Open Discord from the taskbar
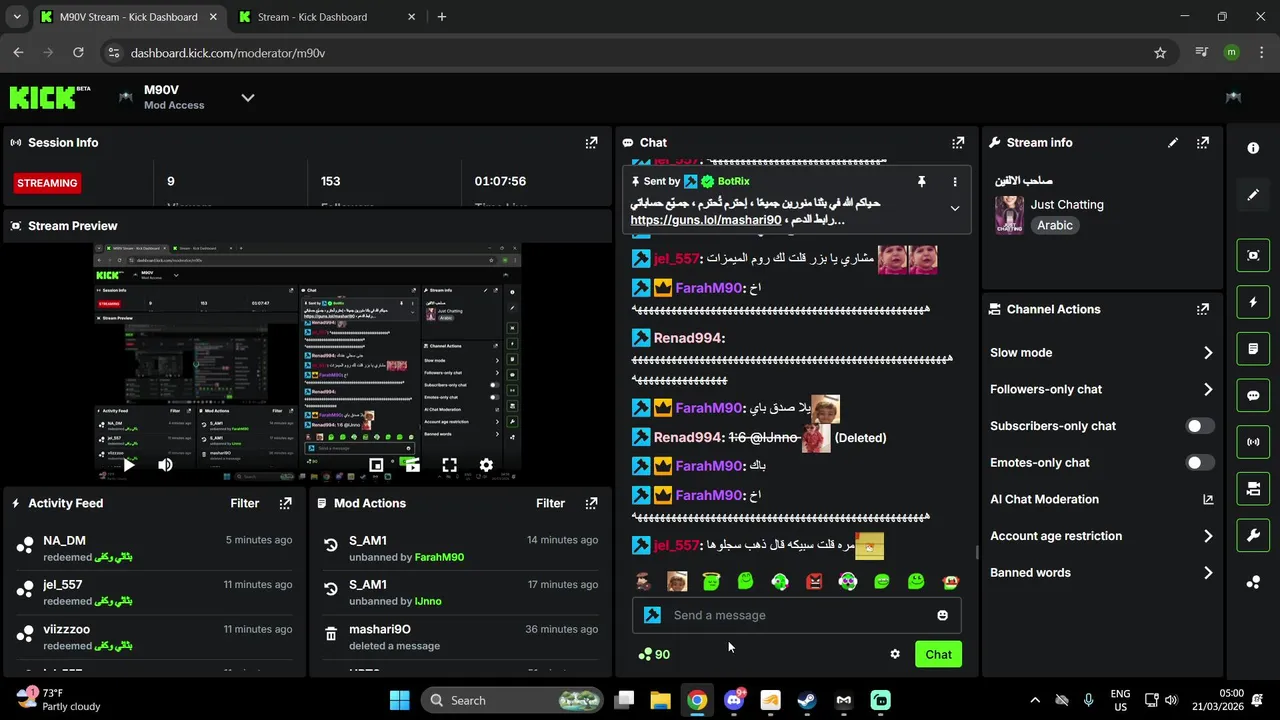The height and width of the screenshot is (720, 1280). (734, 700)
